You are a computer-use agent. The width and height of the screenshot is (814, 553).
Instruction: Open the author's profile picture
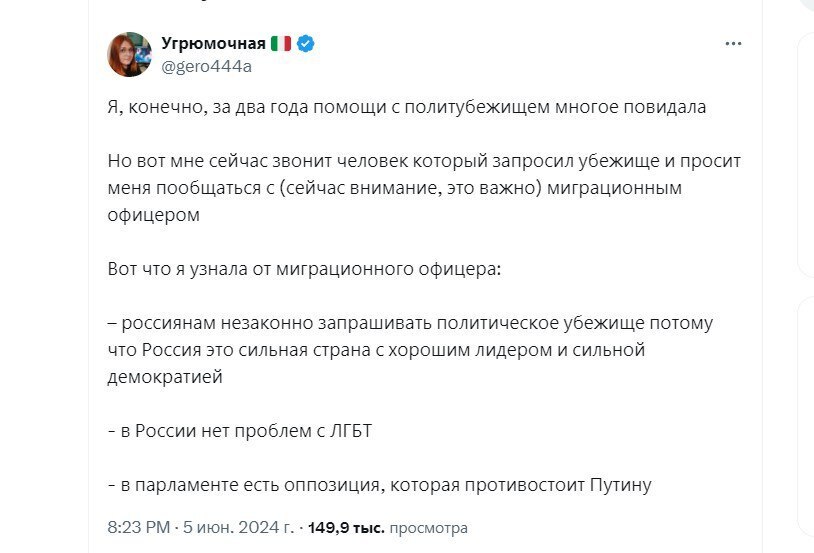130,54
